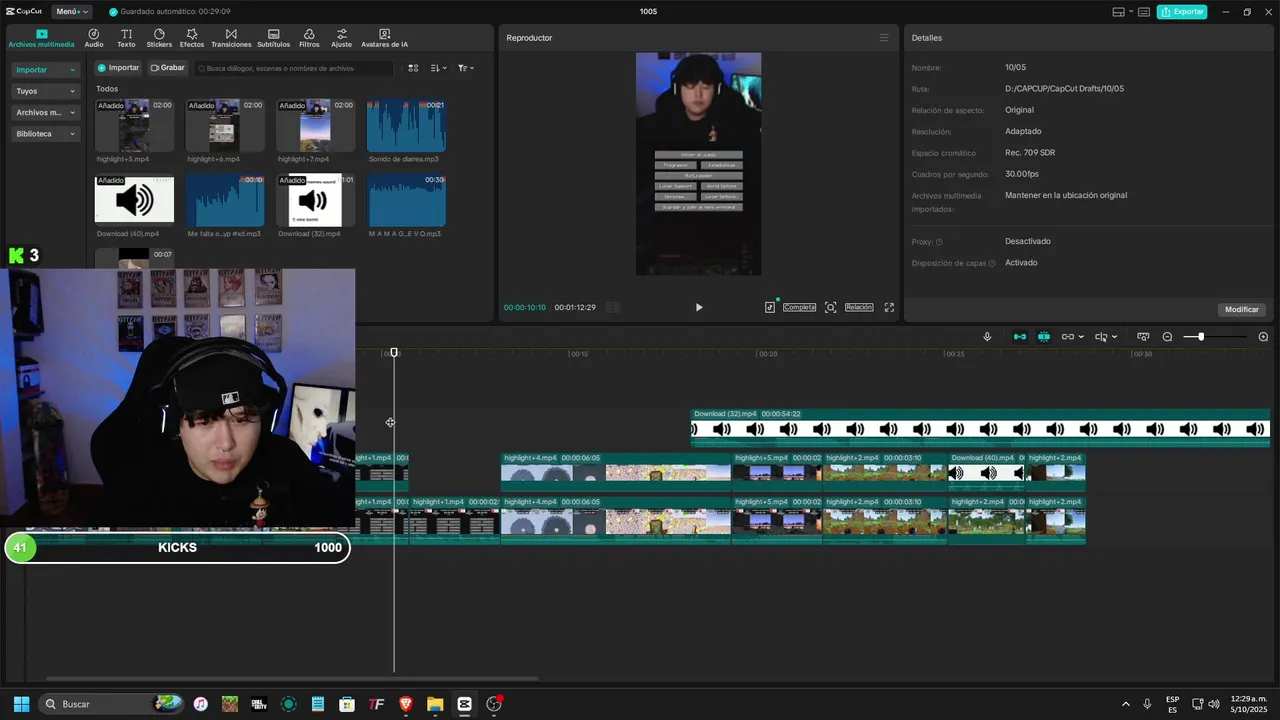Screen dimensions: 1280x720
Task: Toggle clip linking in timeline
Action: [1068, 337]
